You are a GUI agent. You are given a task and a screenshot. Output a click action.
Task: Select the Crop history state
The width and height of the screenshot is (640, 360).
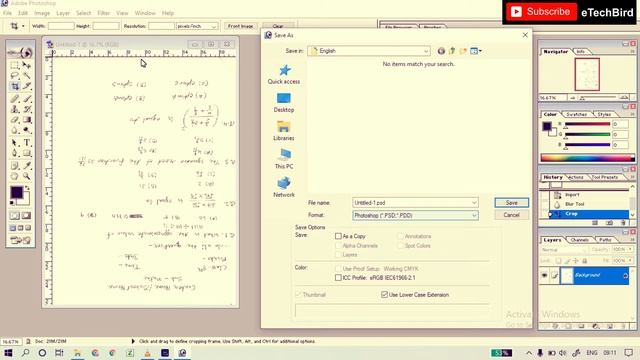[589, 214]
